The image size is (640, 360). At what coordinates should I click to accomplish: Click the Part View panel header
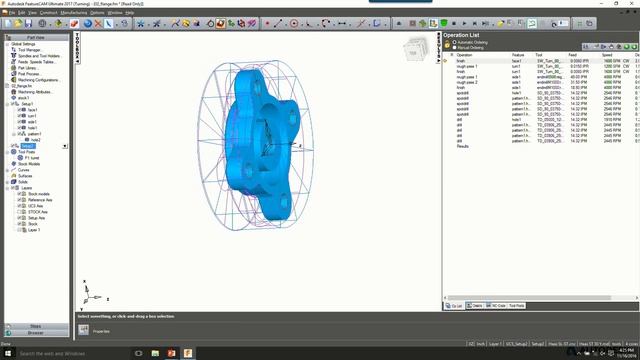[36, 38]
